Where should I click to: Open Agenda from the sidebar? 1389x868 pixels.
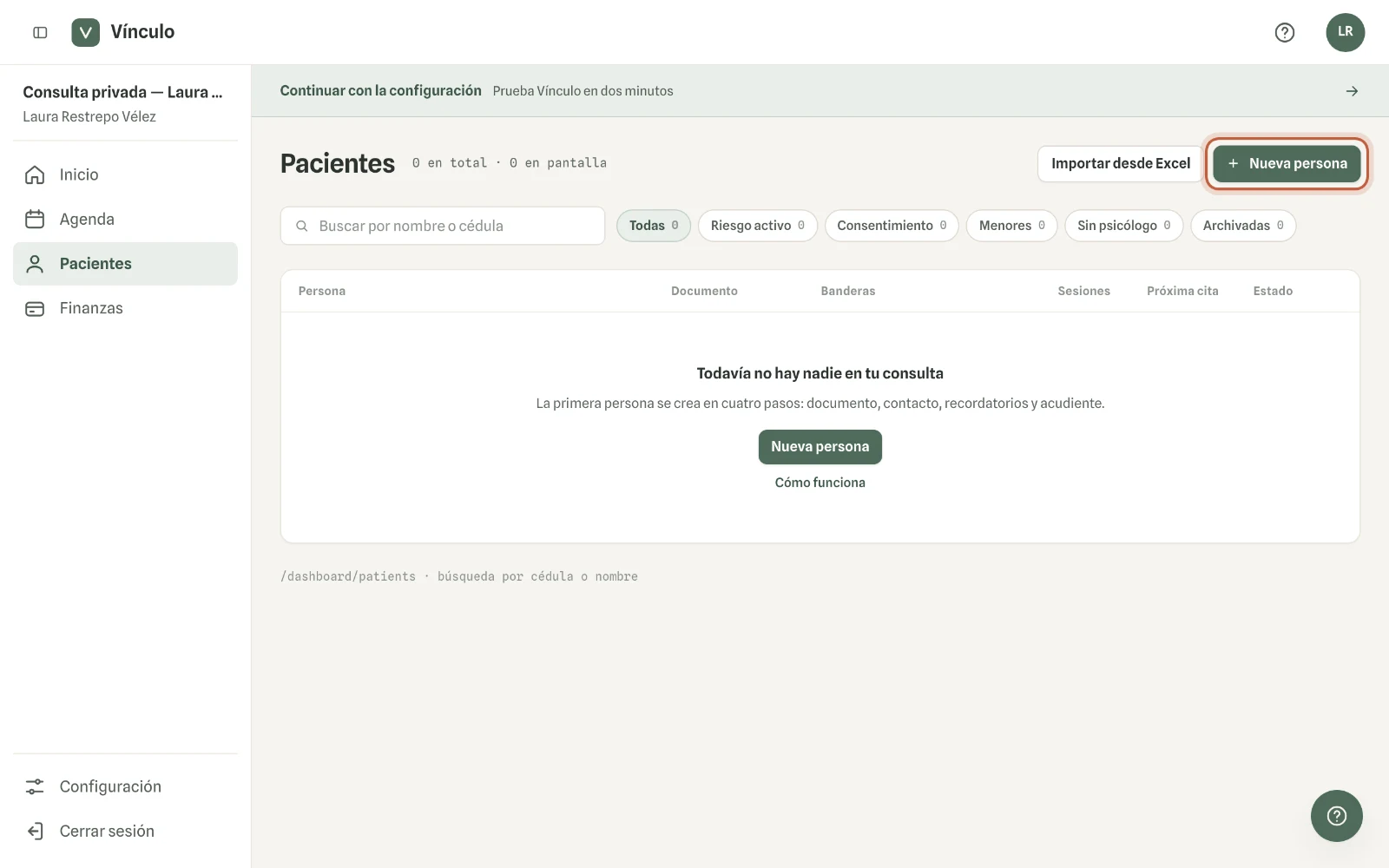pyautogui.click(x=125, y=219)
